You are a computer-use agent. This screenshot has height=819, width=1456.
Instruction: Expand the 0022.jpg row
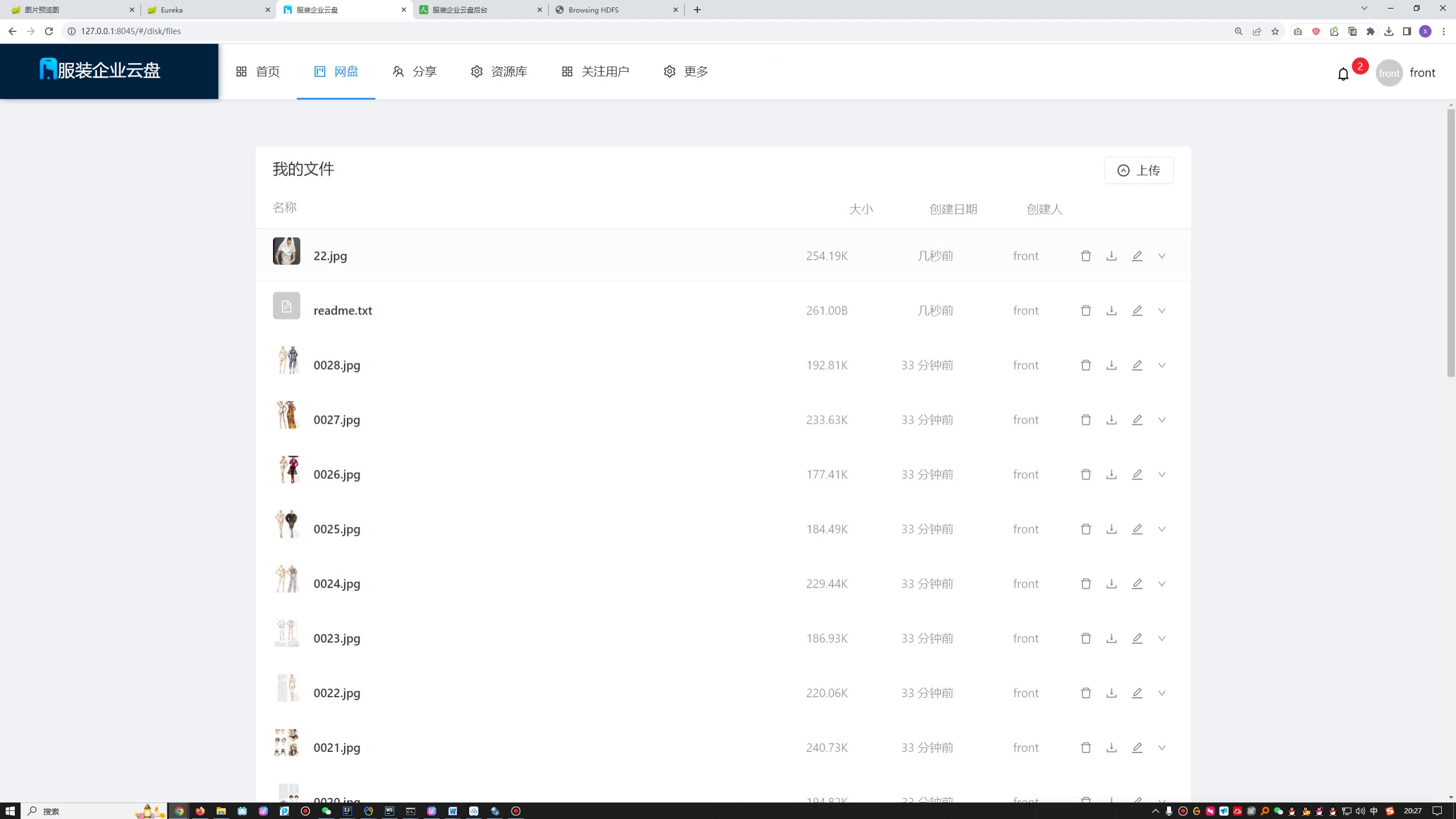tap(1162, 693)
